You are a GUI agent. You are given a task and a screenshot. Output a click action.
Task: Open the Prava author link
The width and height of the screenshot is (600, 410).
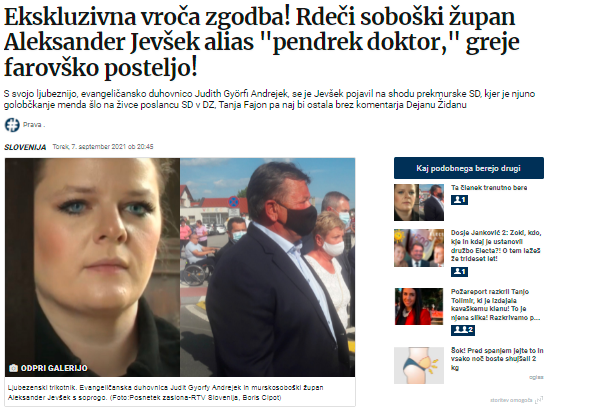pyautogui.click(x=33, y=125)
